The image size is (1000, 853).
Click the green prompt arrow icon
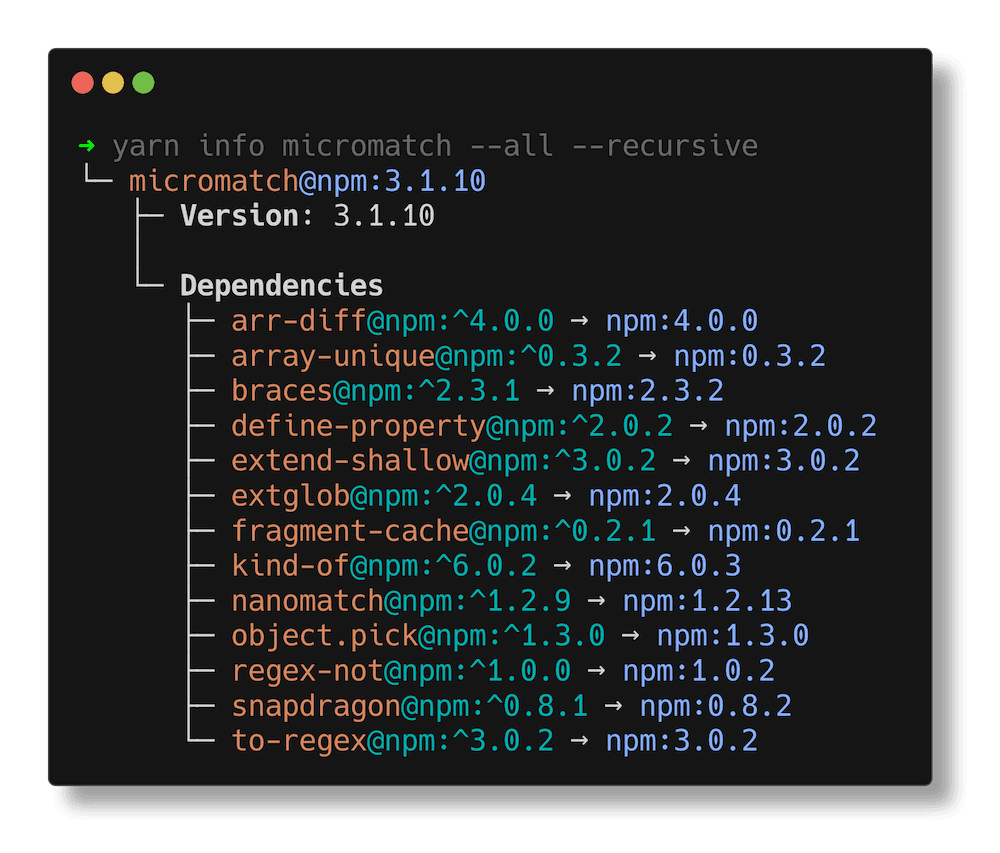coord(87,146)
